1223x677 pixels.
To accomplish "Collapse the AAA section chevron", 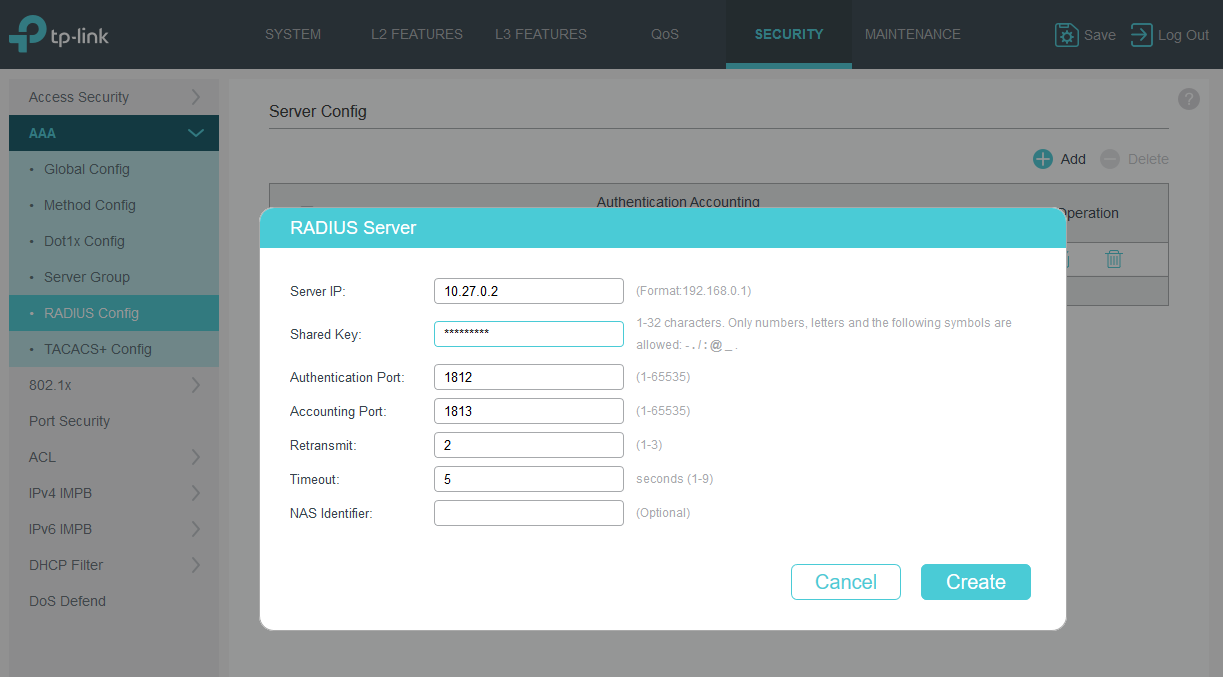I will [x=195, y=133].
